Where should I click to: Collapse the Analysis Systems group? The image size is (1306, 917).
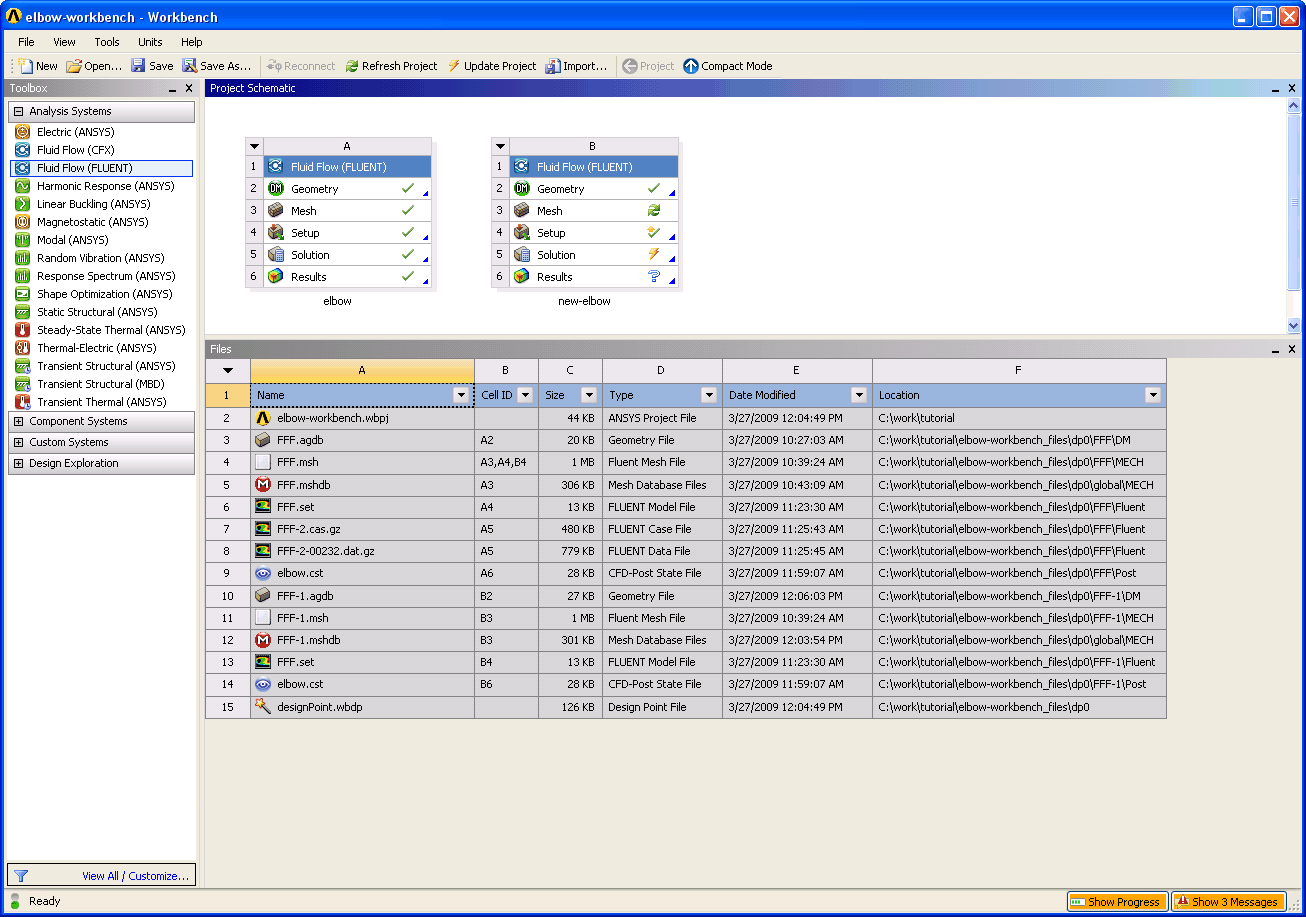[x=18, y=111]
